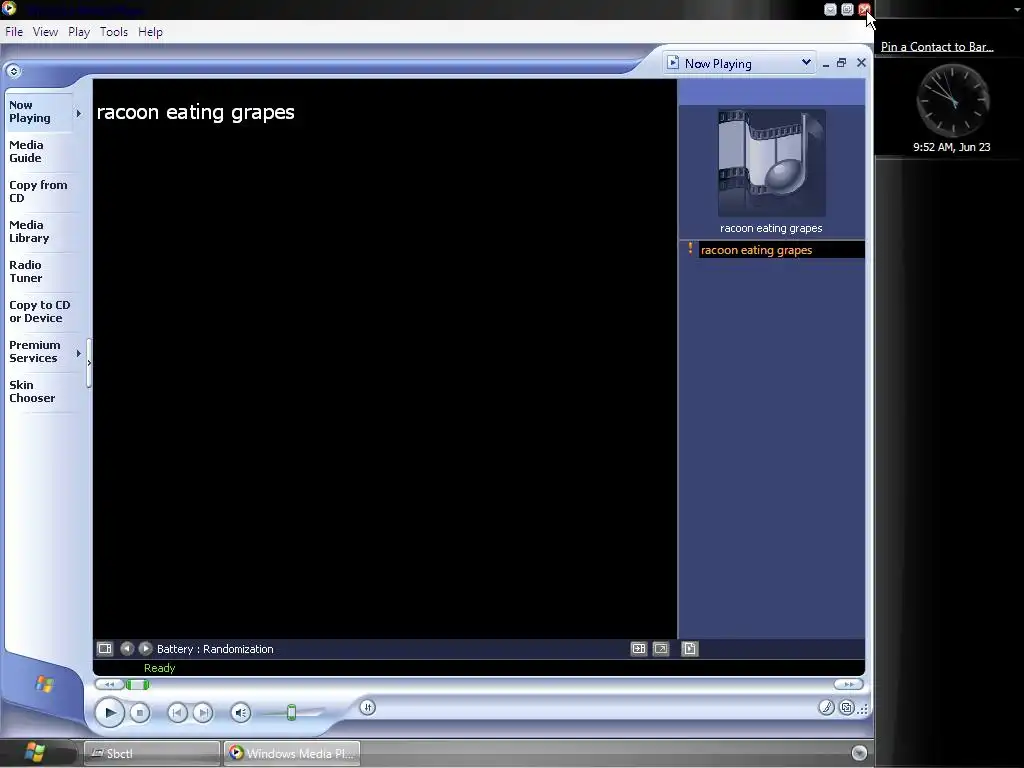Open Radio Tuner in the sidebar
The image size is (1024, 768).
[40, 271]
